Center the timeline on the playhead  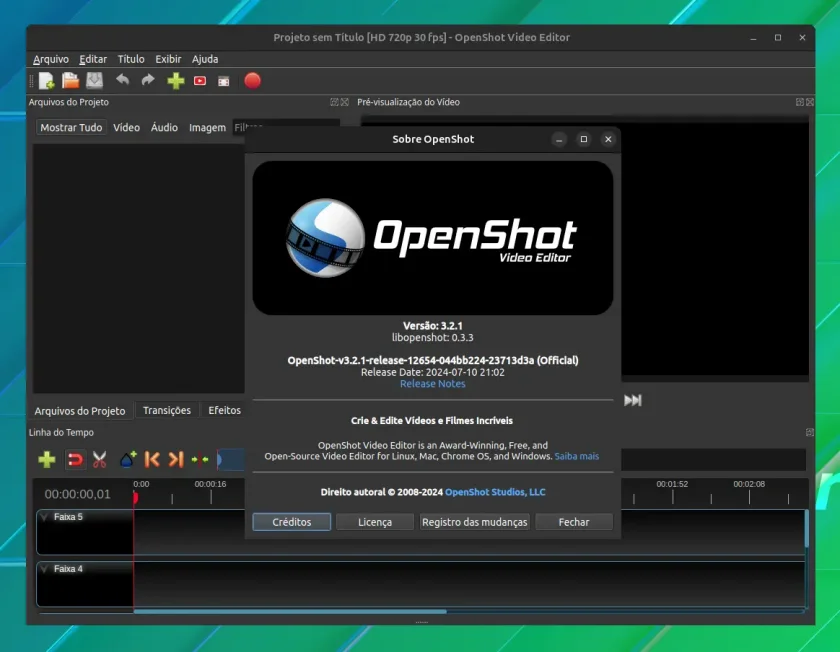(x=200, y=459)
